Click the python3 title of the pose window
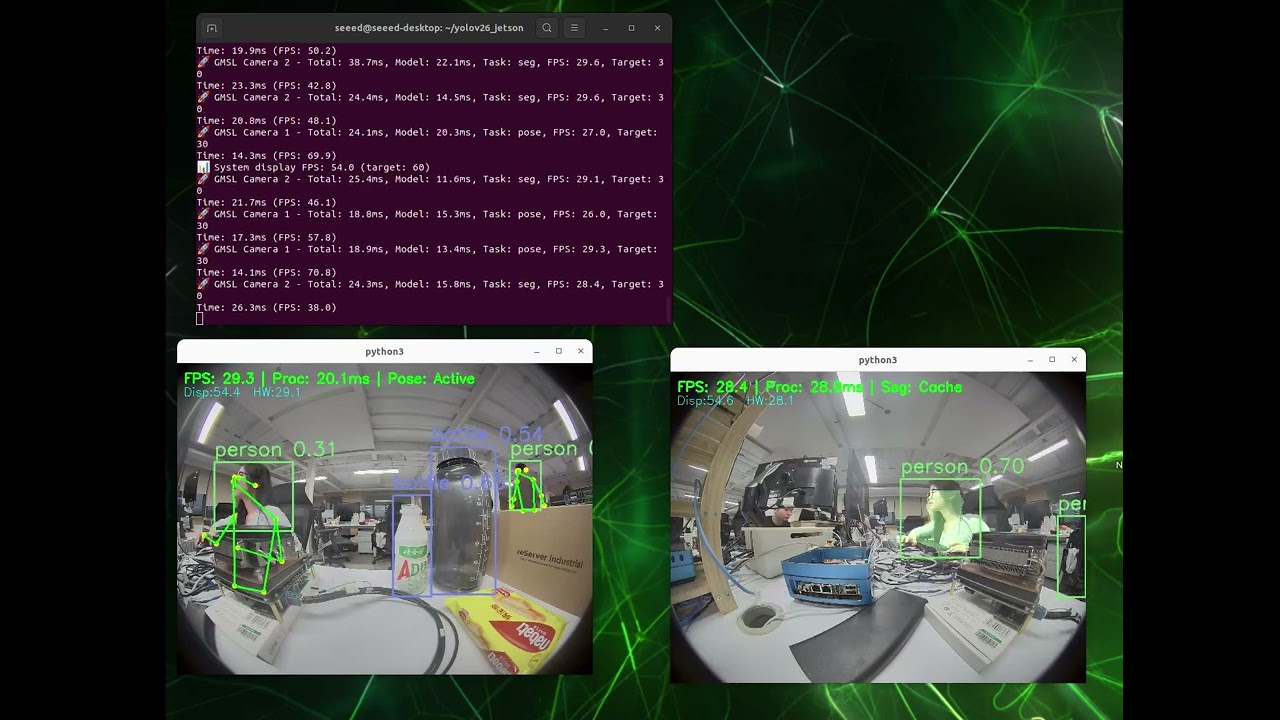 click(x=384, y=352)
